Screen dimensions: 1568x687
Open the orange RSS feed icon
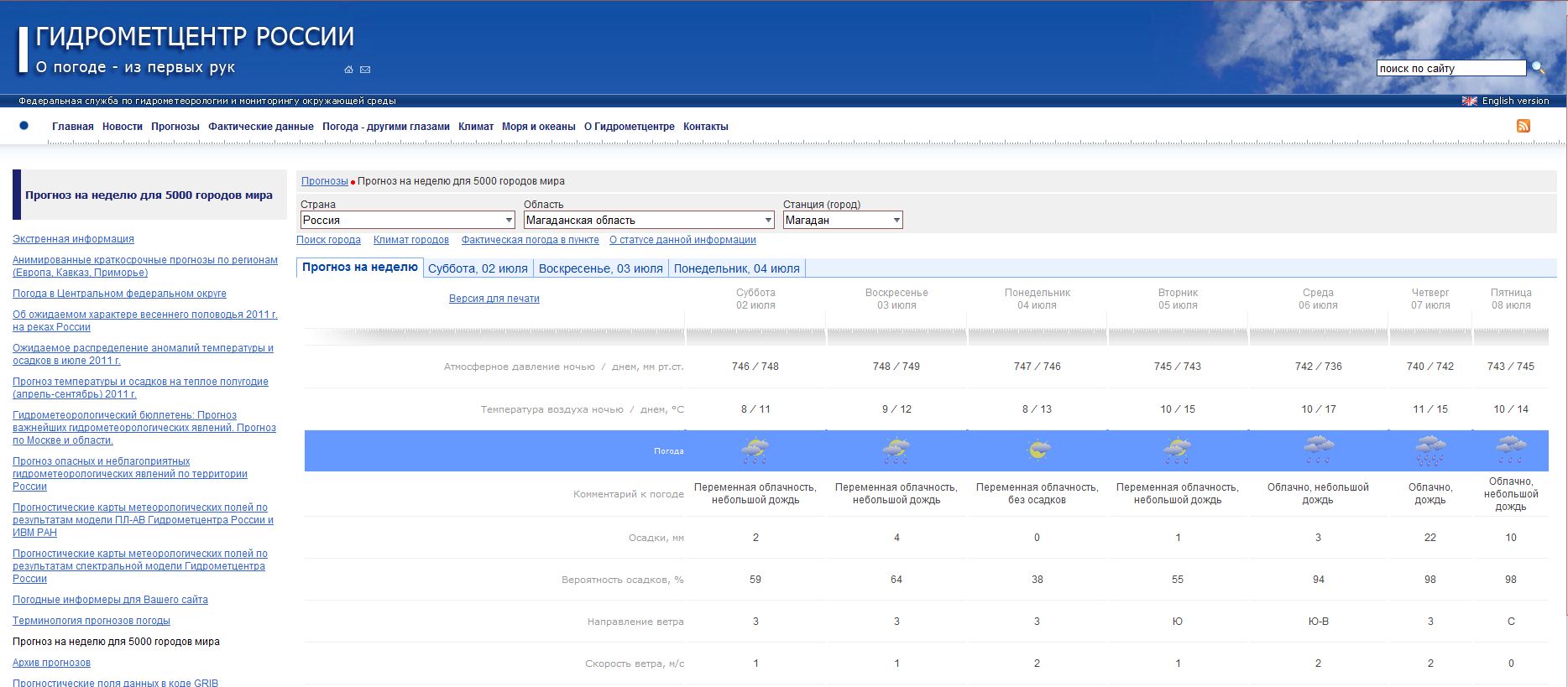1523,126
